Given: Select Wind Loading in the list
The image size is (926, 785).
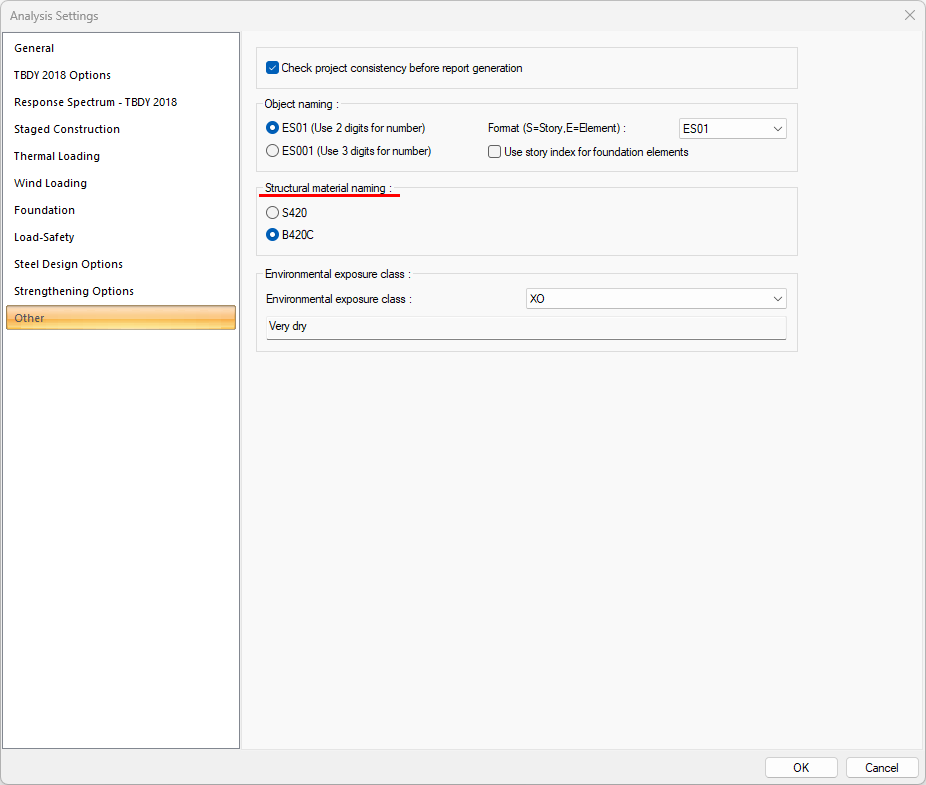Looking at the screenshot, I should [x=50, y=183].
